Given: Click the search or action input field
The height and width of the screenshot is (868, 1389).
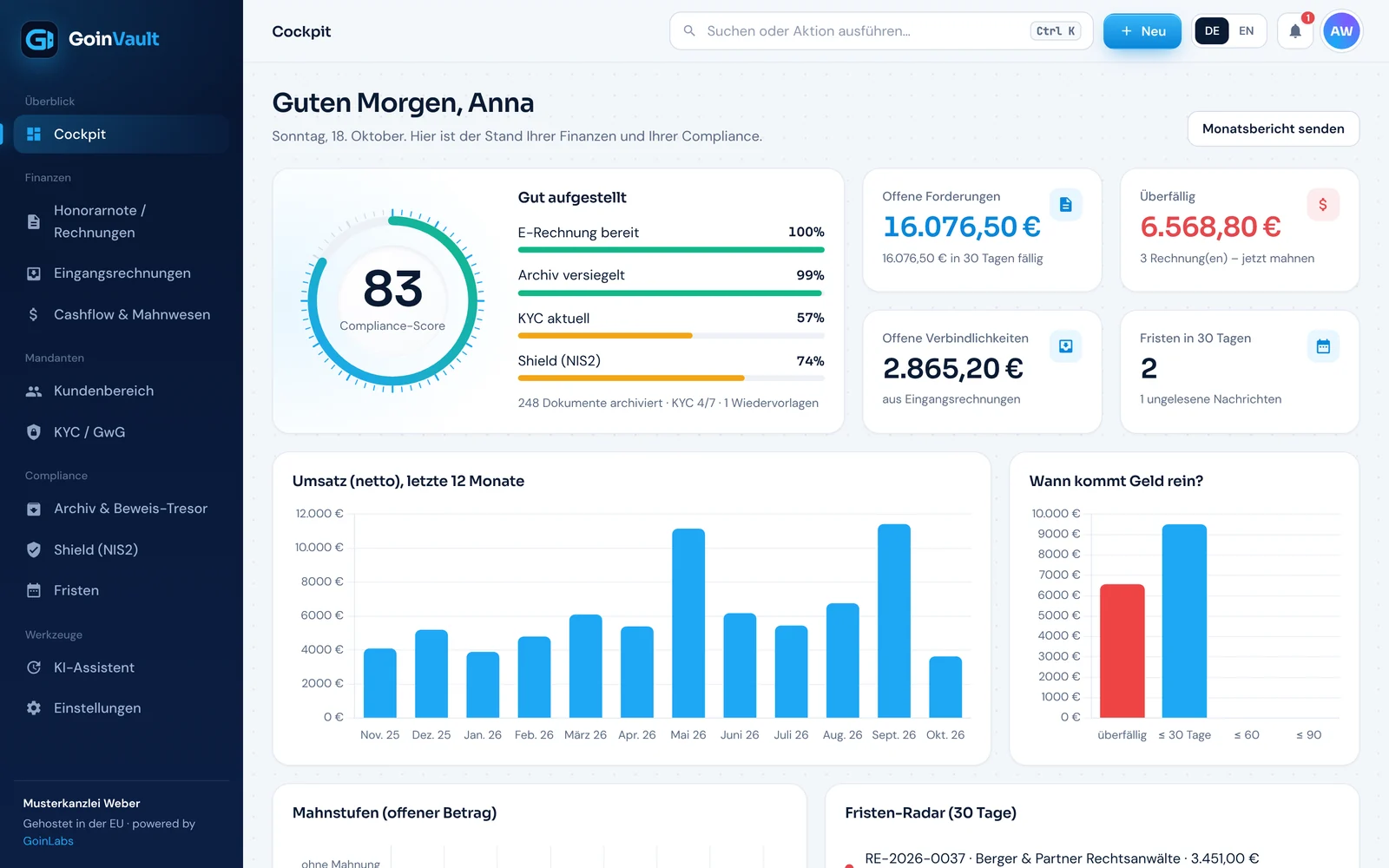Looking at the screenshot, I should coord(880,31).
